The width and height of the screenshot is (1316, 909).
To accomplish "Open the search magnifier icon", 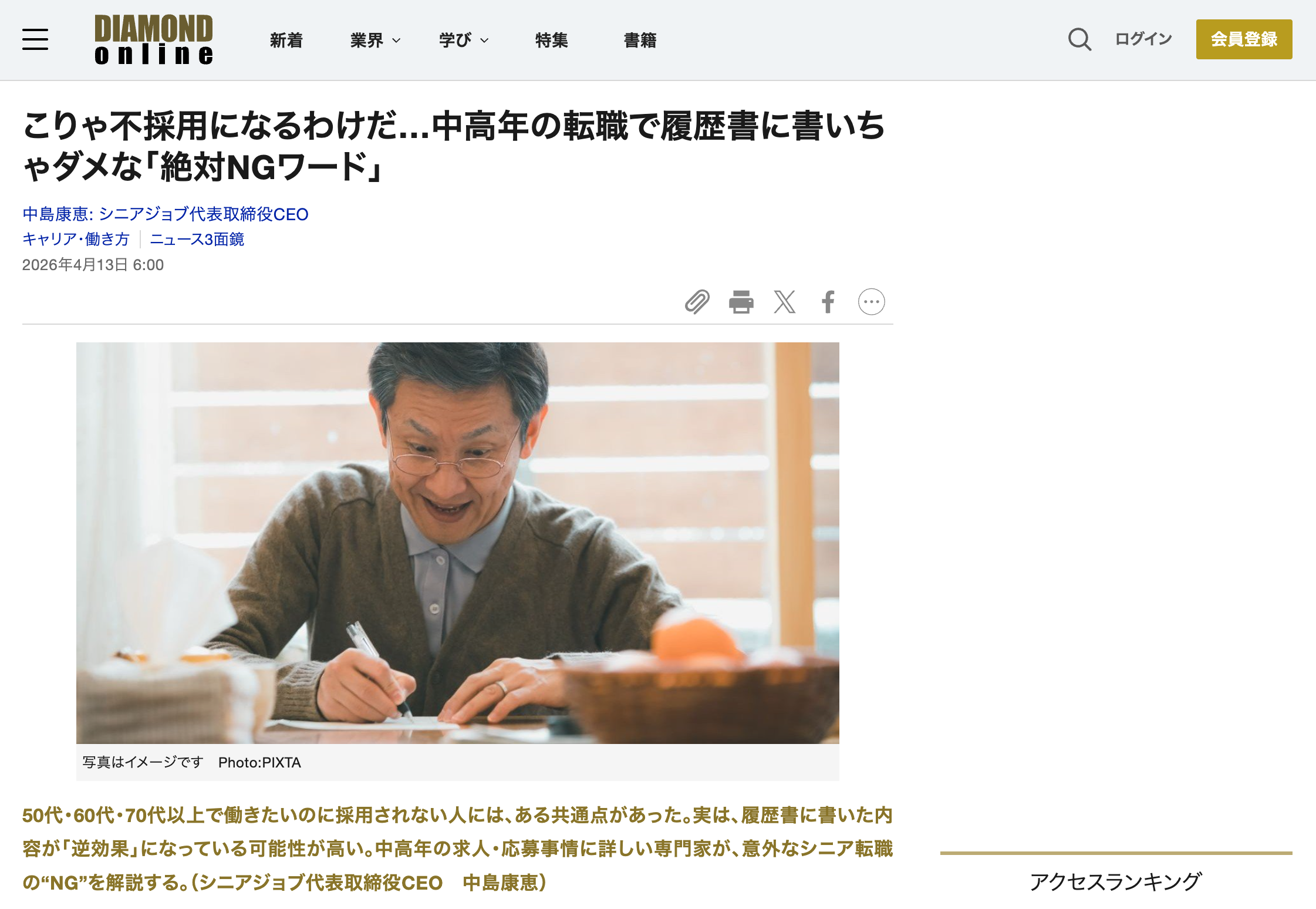I will 1079,39.
